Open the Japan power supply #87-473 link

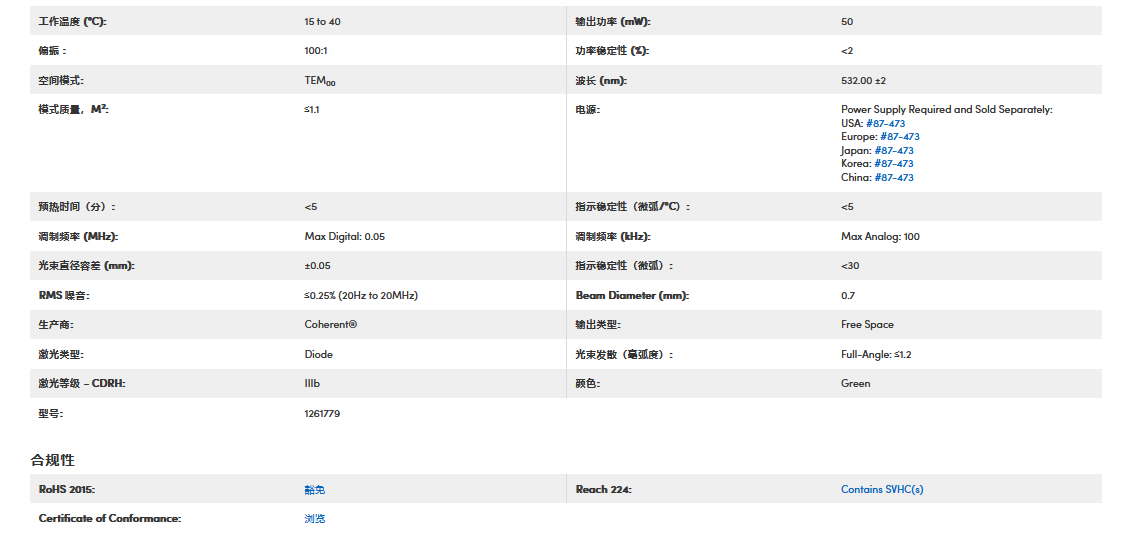pyautogui.click(x=894, y=150)
